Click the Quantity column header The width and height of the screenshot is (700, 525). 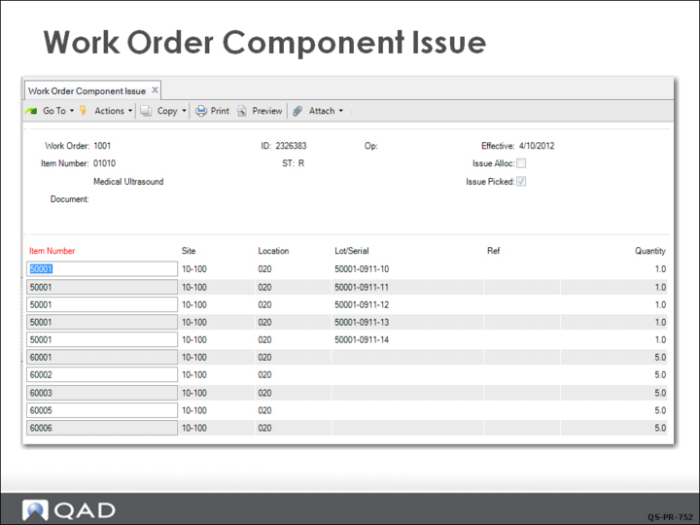(x=650, y=251)
